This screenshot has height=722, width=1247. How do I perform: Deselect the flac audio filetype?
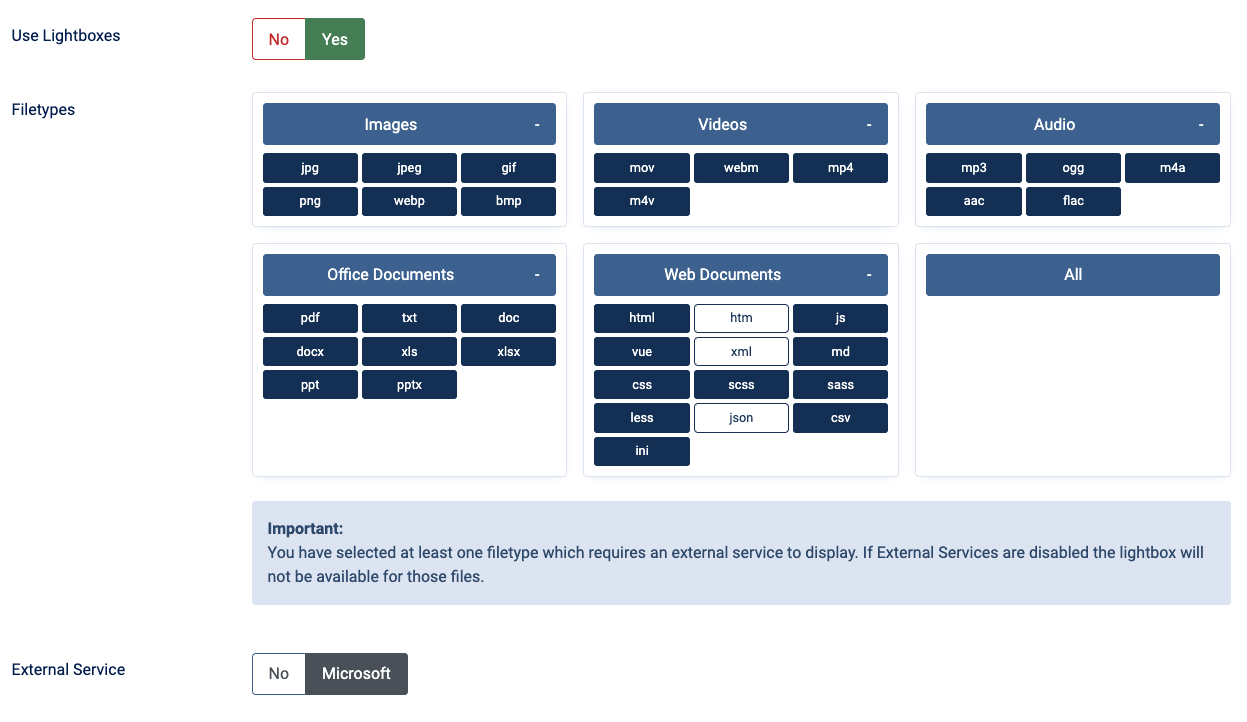click(x=1073, y=201)
